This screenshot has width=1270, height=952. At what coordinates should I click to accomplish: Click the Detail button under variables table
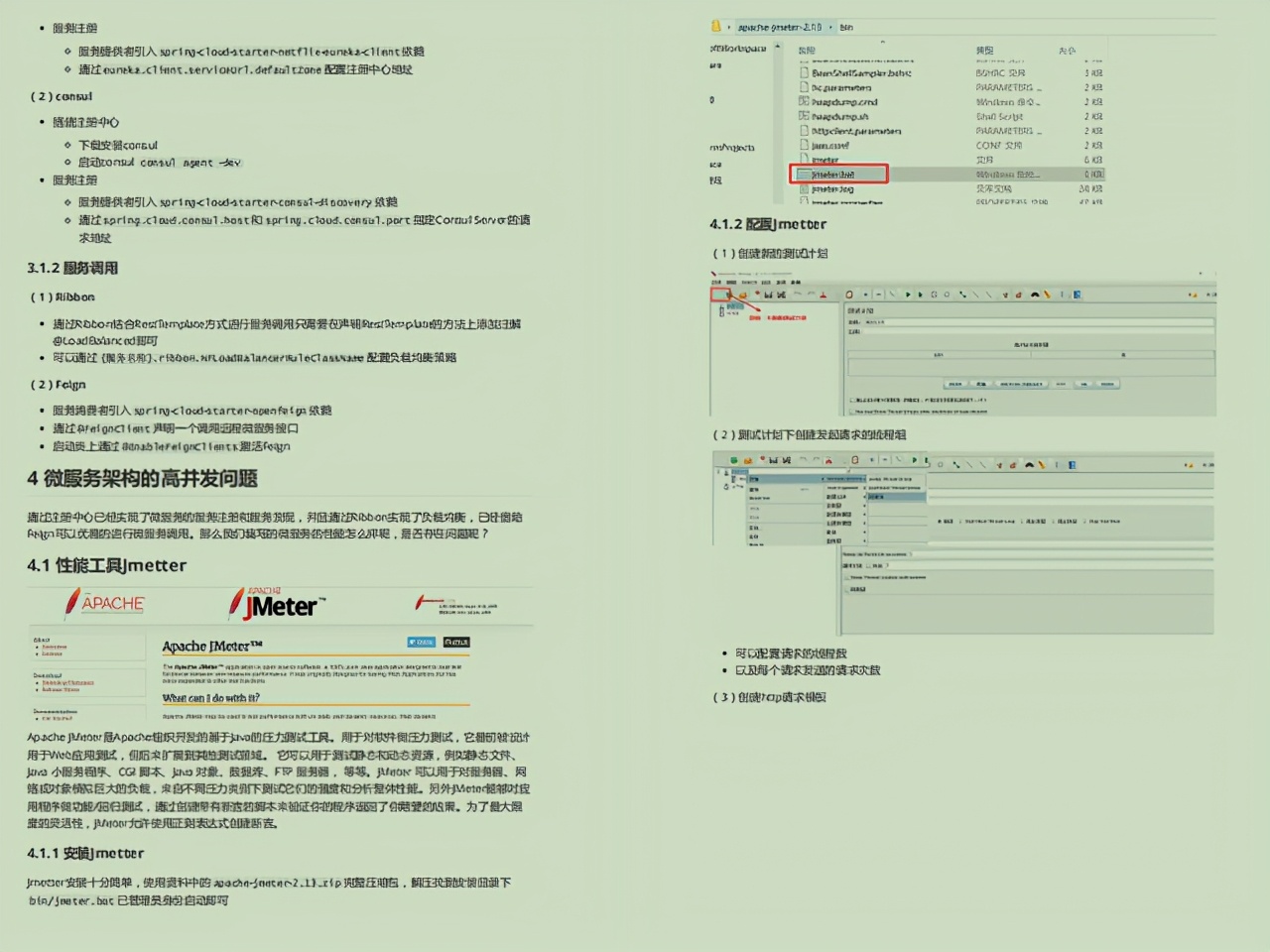[x=955, y=384]
